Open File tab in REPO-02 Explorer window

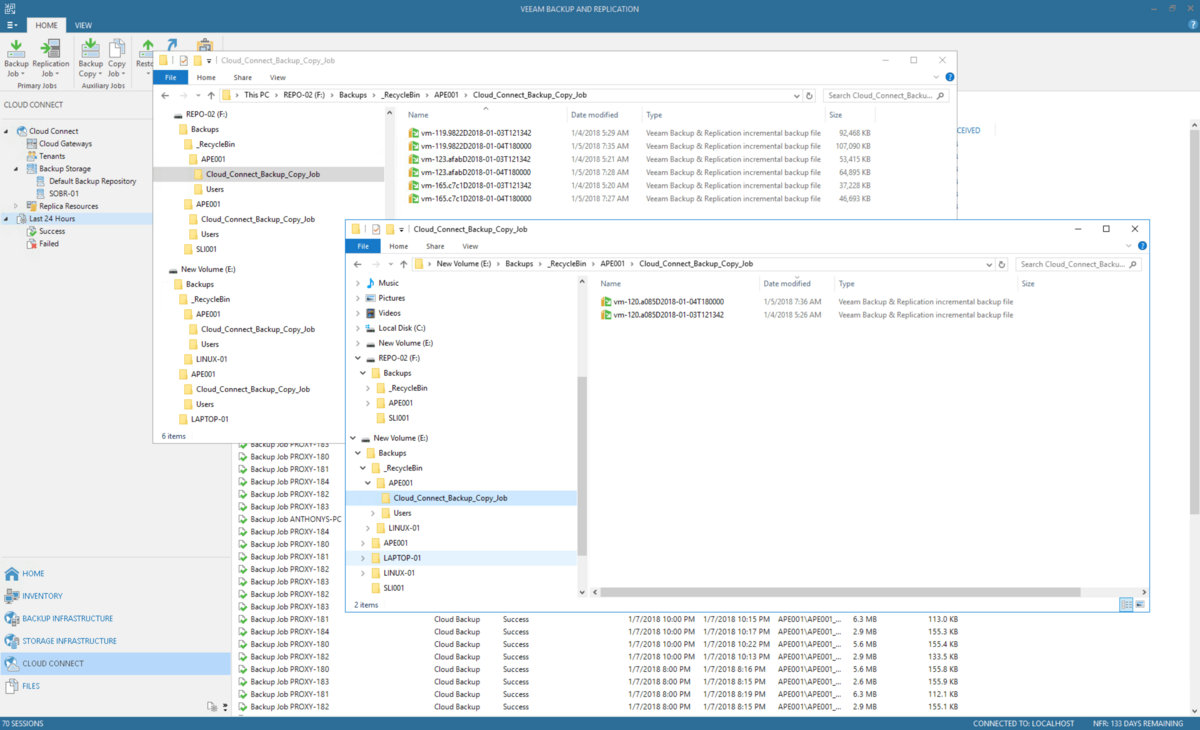tap(171, 77)
